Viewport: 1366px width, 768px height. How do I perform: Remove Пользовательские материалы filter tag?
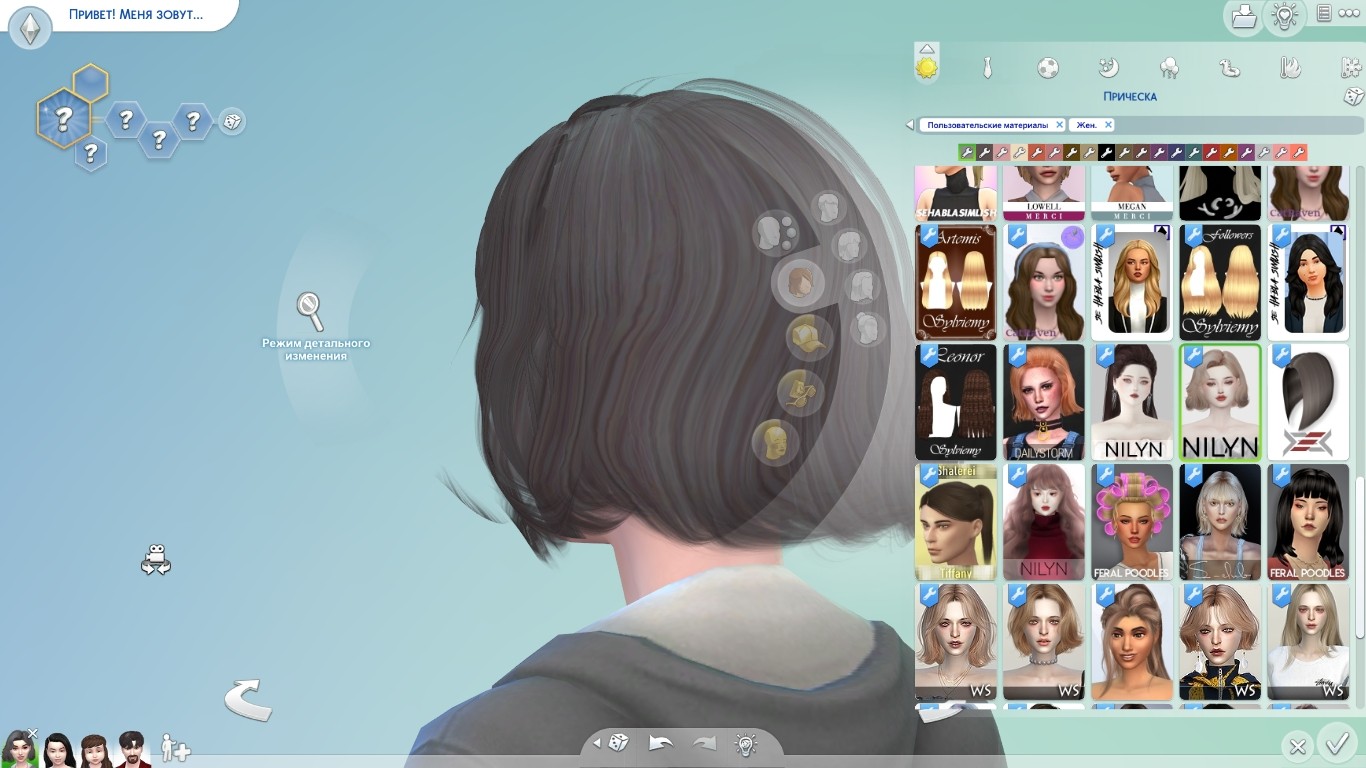pos(1060,125)
